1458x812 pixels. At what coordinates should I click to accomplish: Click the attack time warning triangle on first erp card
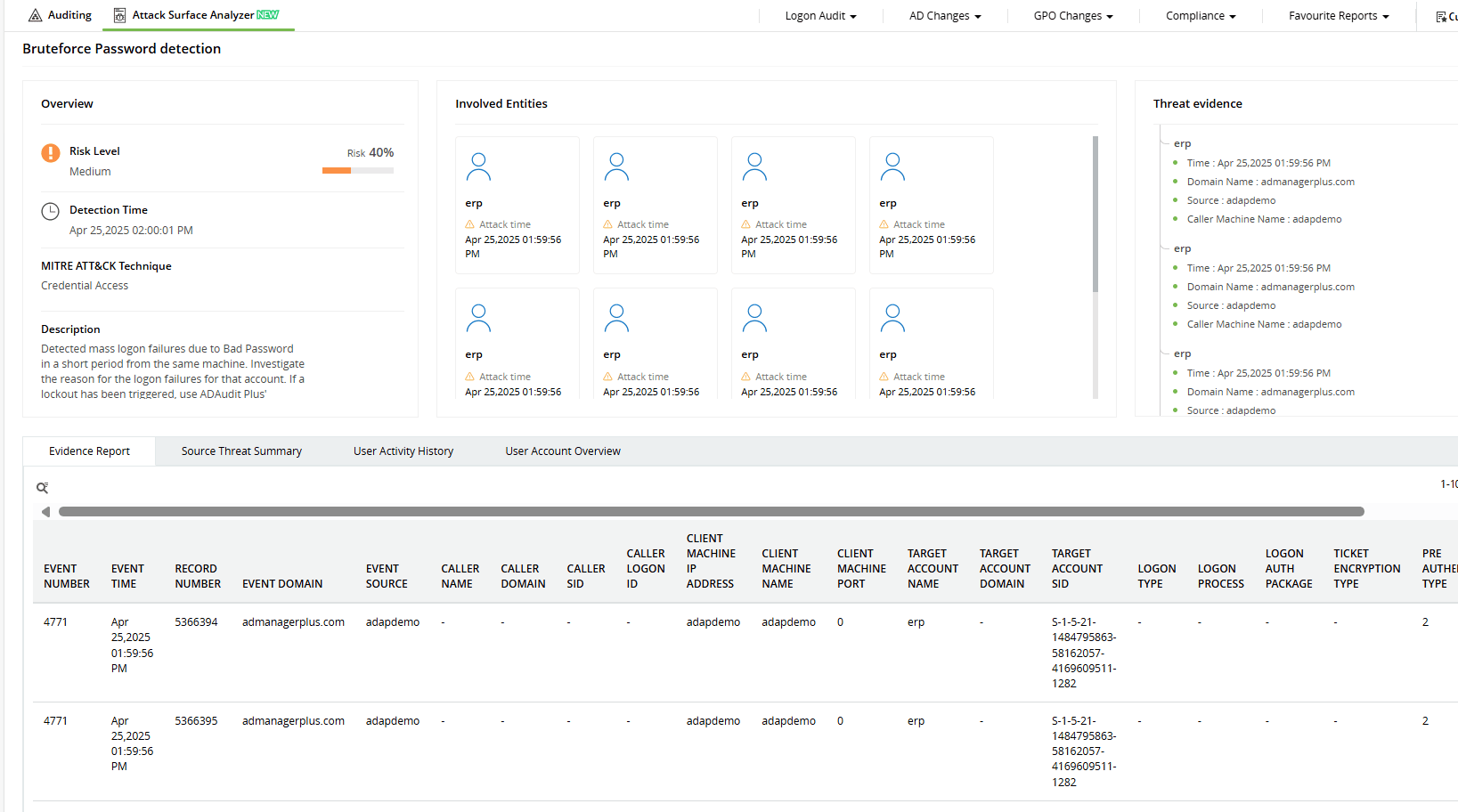471,224
